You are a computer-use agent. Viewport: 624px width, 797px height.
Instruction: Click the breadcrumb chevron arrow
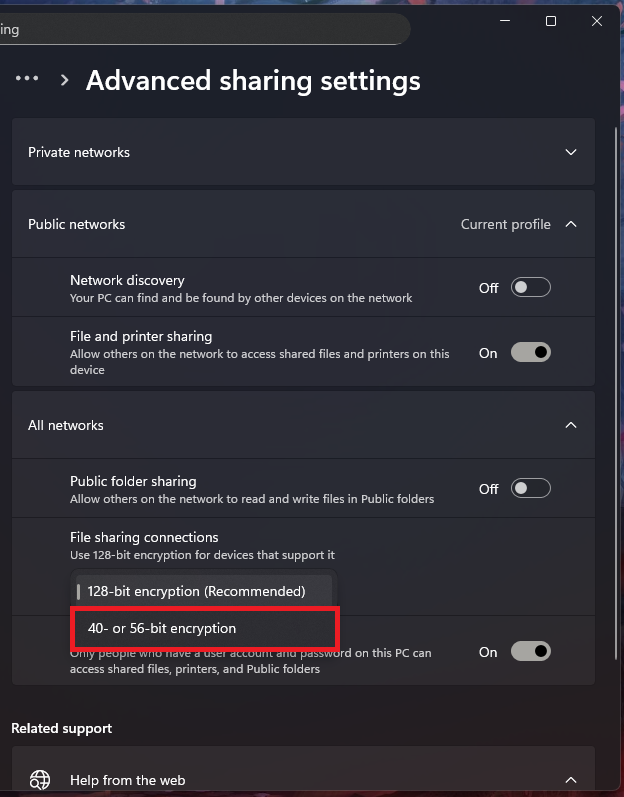point(65,80)
